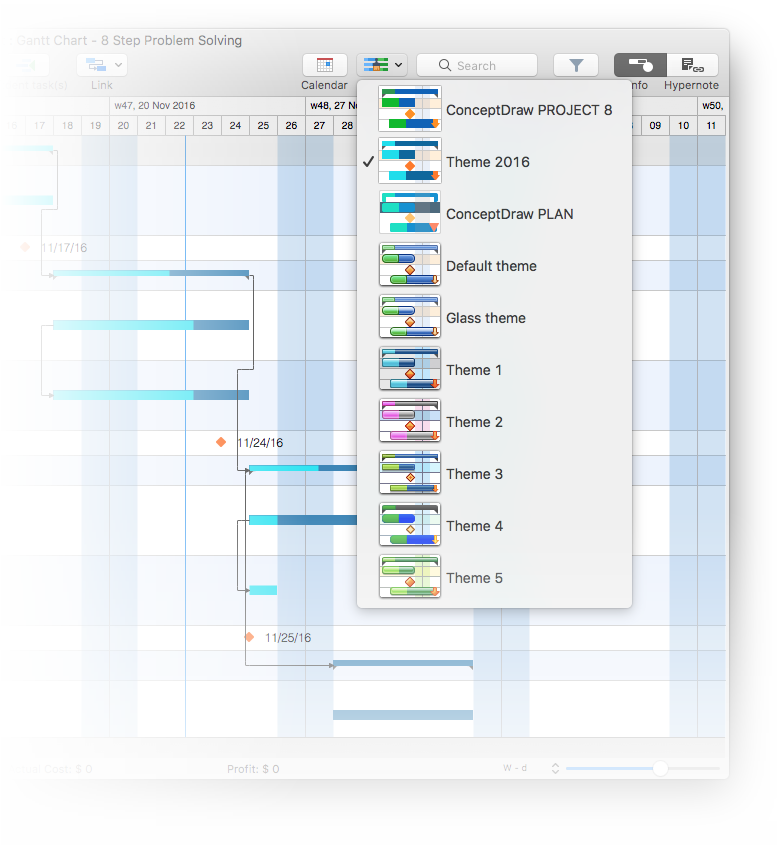Screen dimensions: 777x846
Task: Open the Calendar toolbar button
Action: click(324, 65)
